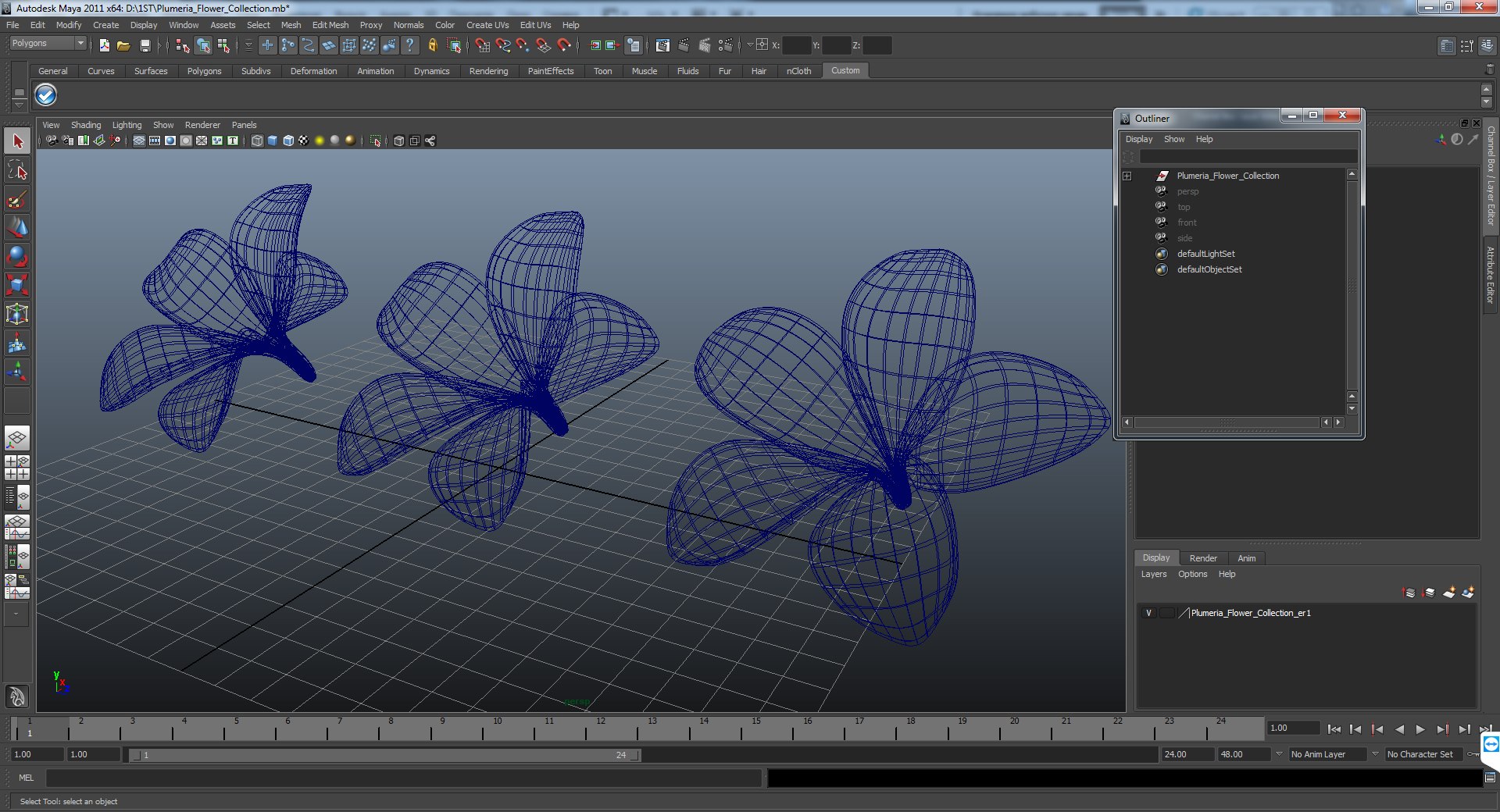
Task: Open the Script Editor icon
Action: click(x=1490, y=778)
